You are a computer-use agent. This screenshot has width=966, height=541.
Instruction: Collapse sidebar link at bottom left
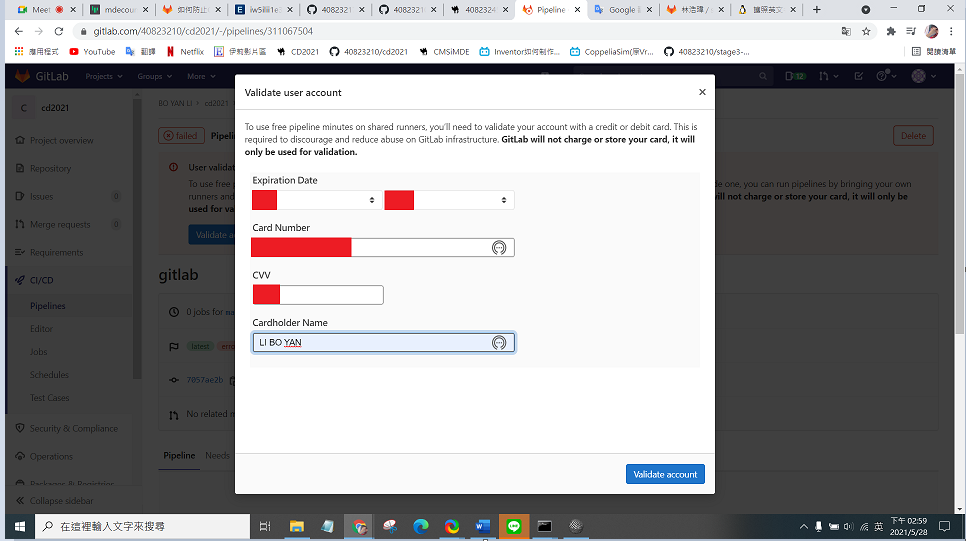62,500
